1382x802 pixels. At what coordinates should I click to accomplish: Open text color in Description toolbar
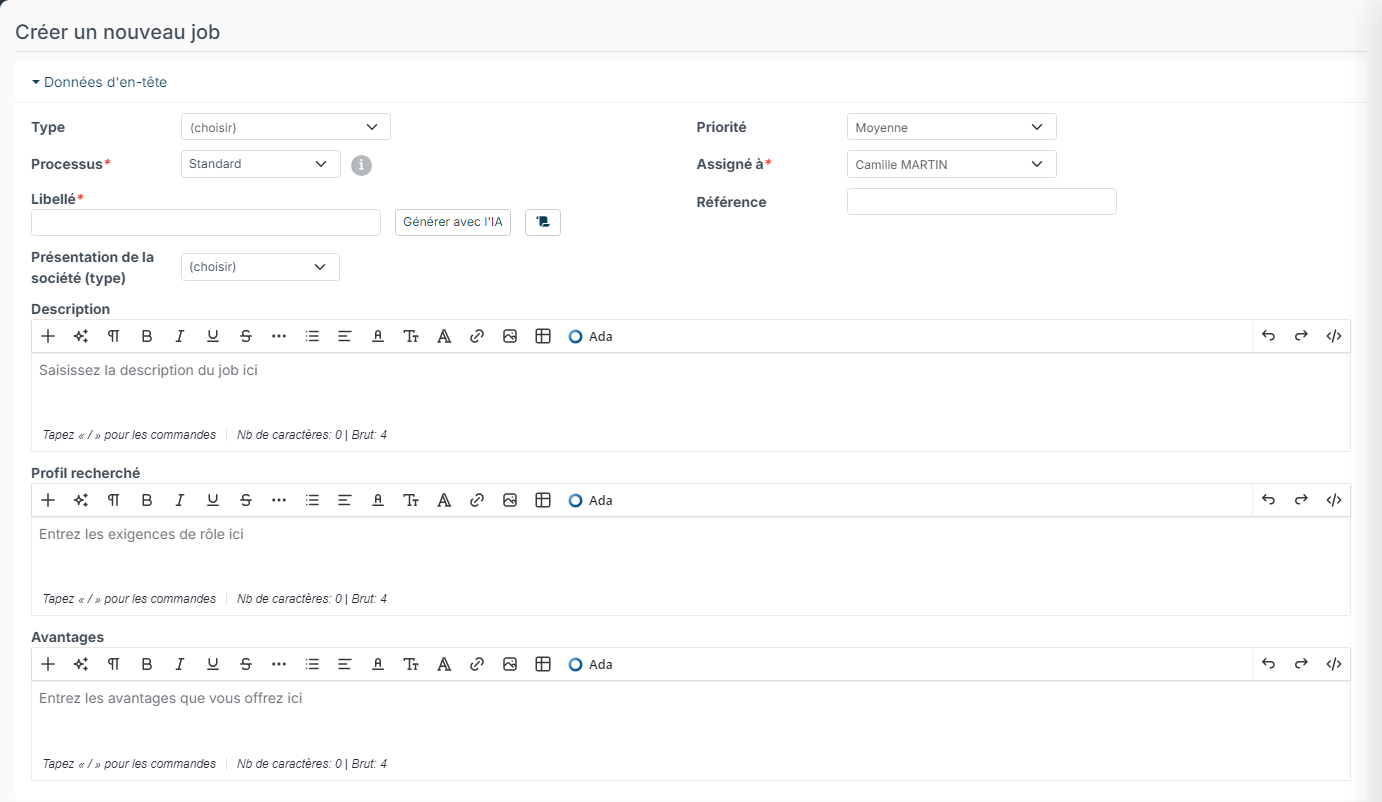click(378, 336)
